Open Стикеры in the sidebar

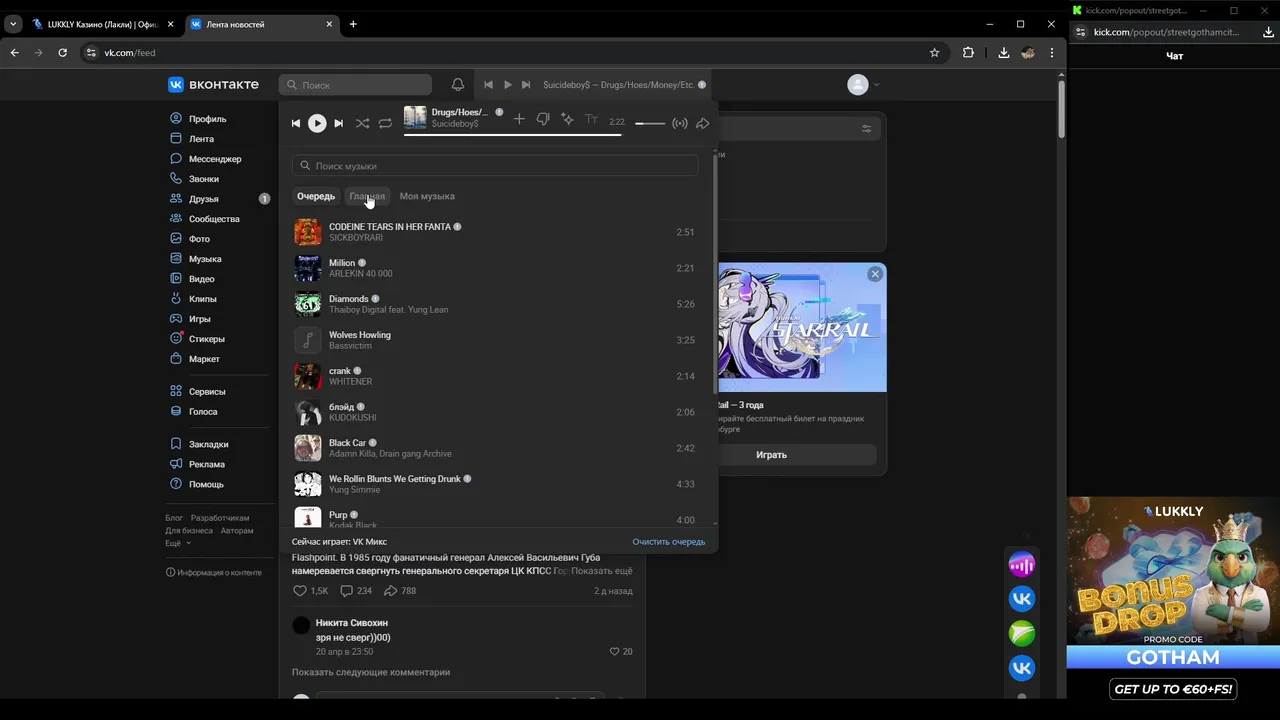click(x=206, y=339)
